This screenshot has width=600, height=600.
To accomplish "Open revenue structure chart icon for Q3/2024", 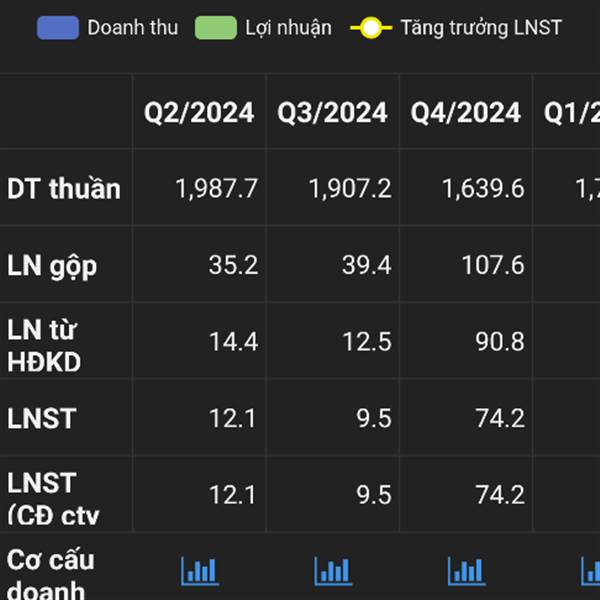I will click(x=333, y=571).
